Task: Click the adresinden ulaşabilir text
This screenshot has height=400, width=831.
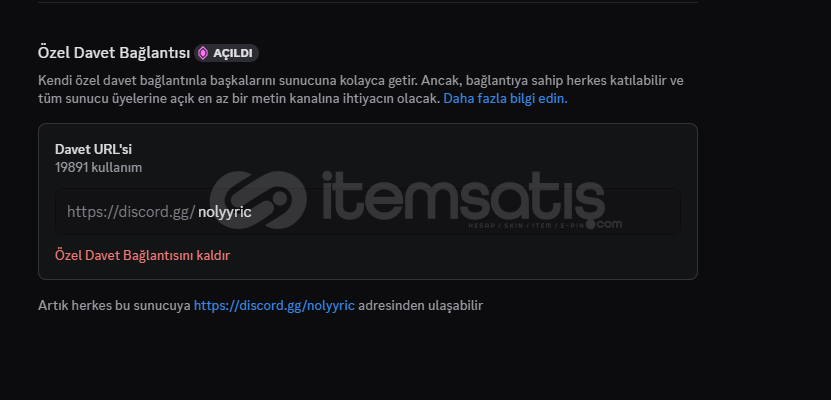Action: (421, 306)
